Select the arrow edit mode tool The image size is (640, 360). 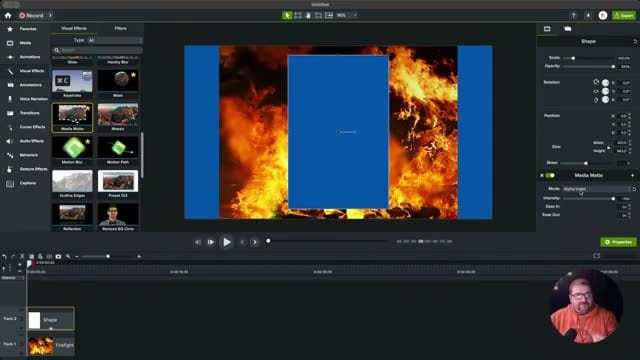point(287,16)
